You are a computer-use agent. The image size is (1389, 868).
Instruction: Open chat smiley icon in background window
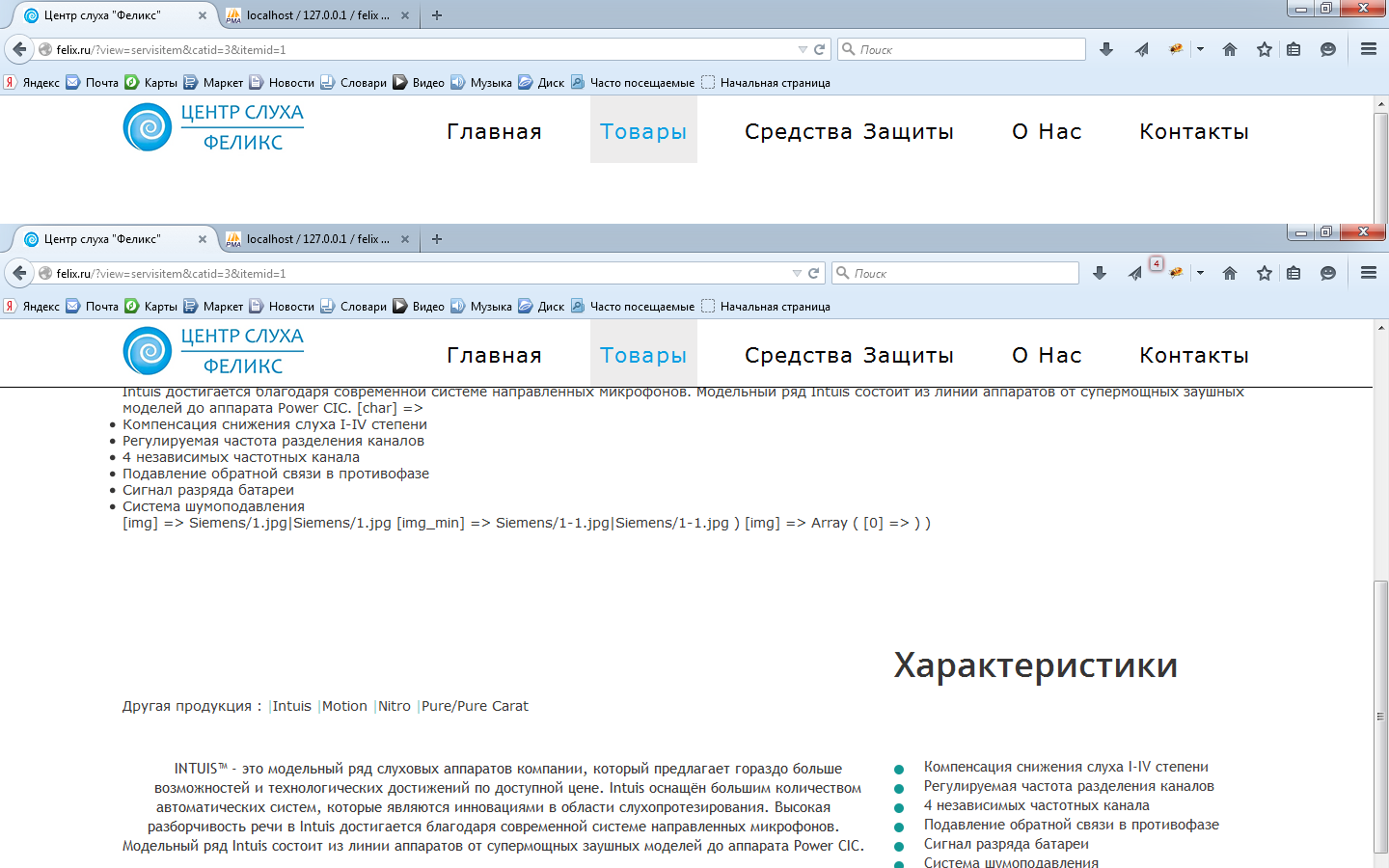coord(1328,49)
